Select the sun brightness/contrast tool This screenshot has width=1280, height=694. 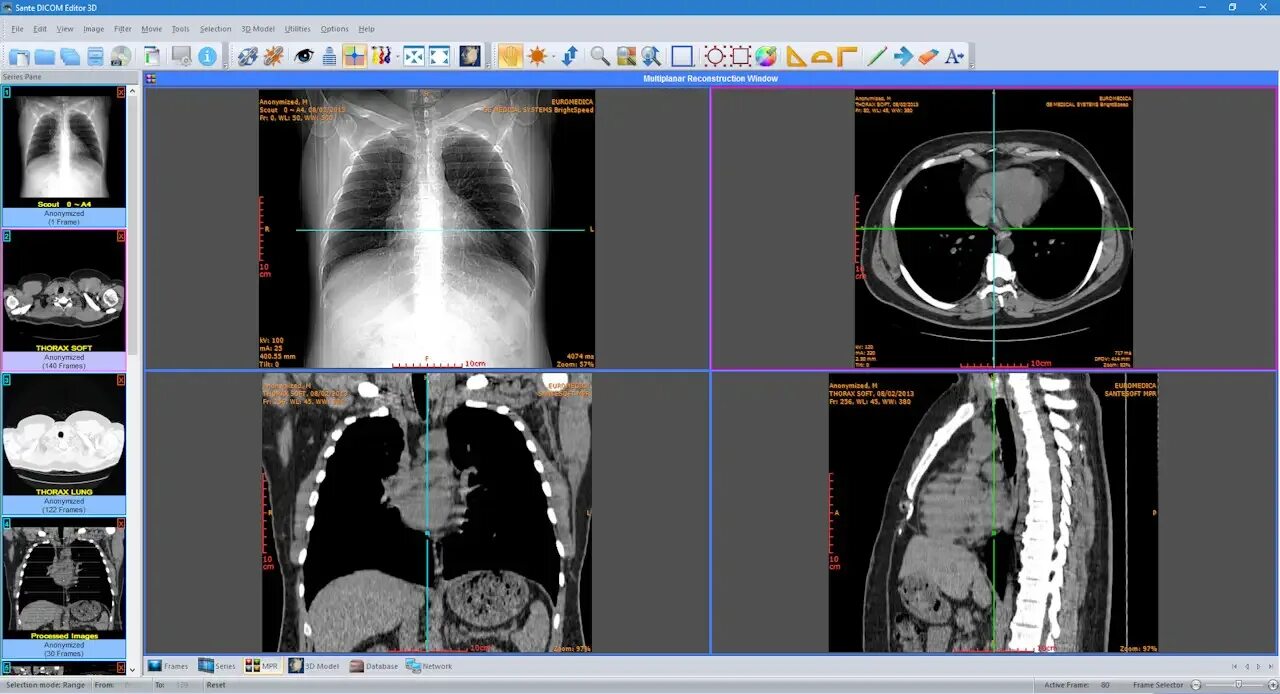click(538, 56)
